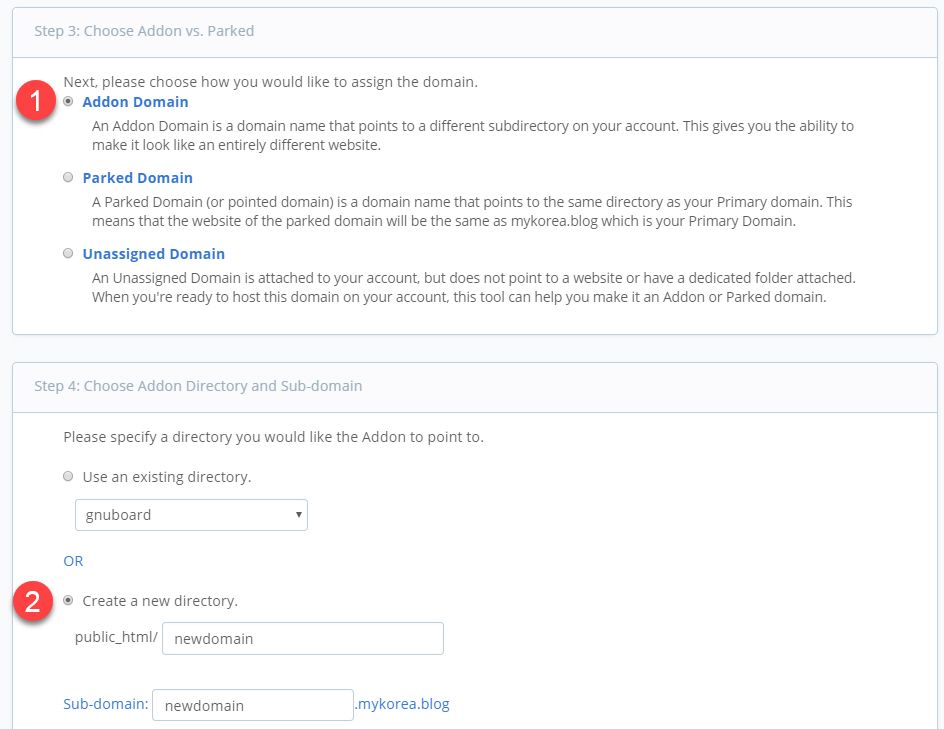Click the Step 4: Choose Addon Directory heading
Viewport: 944px width, 729px height.
[198, 386]
